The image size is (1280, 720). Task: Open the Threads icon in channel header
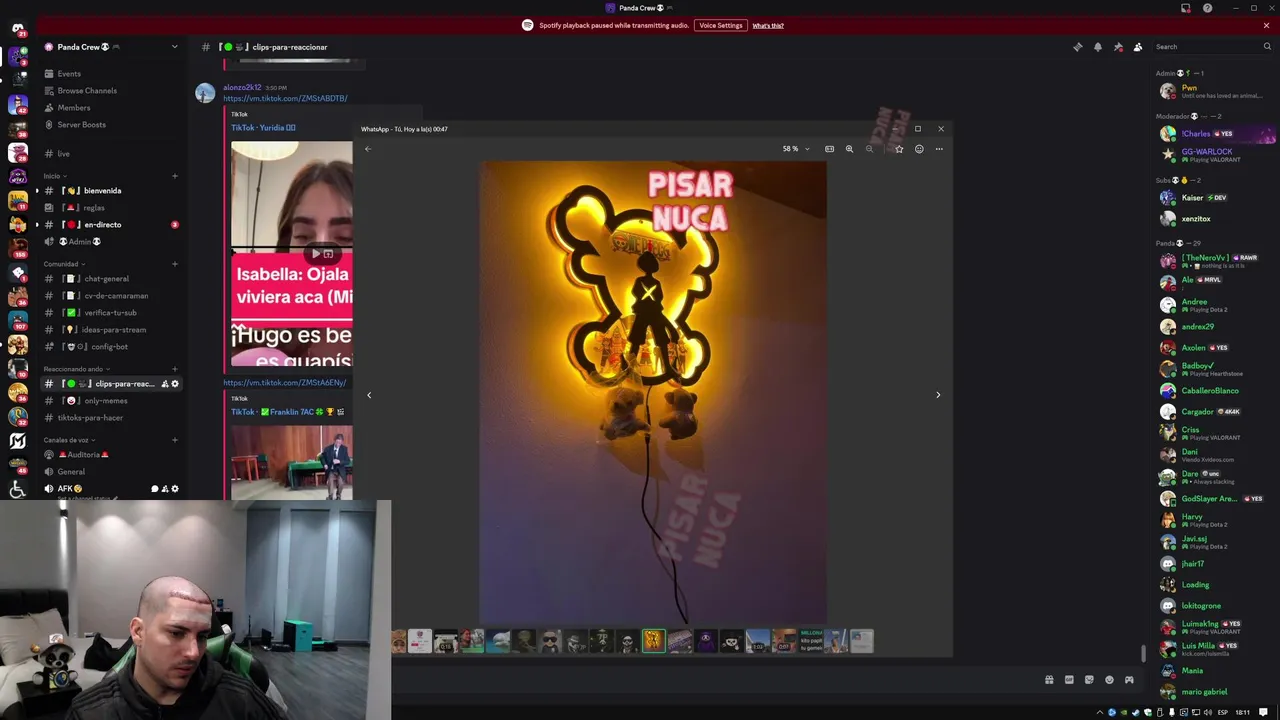(x=1077, y=47)
